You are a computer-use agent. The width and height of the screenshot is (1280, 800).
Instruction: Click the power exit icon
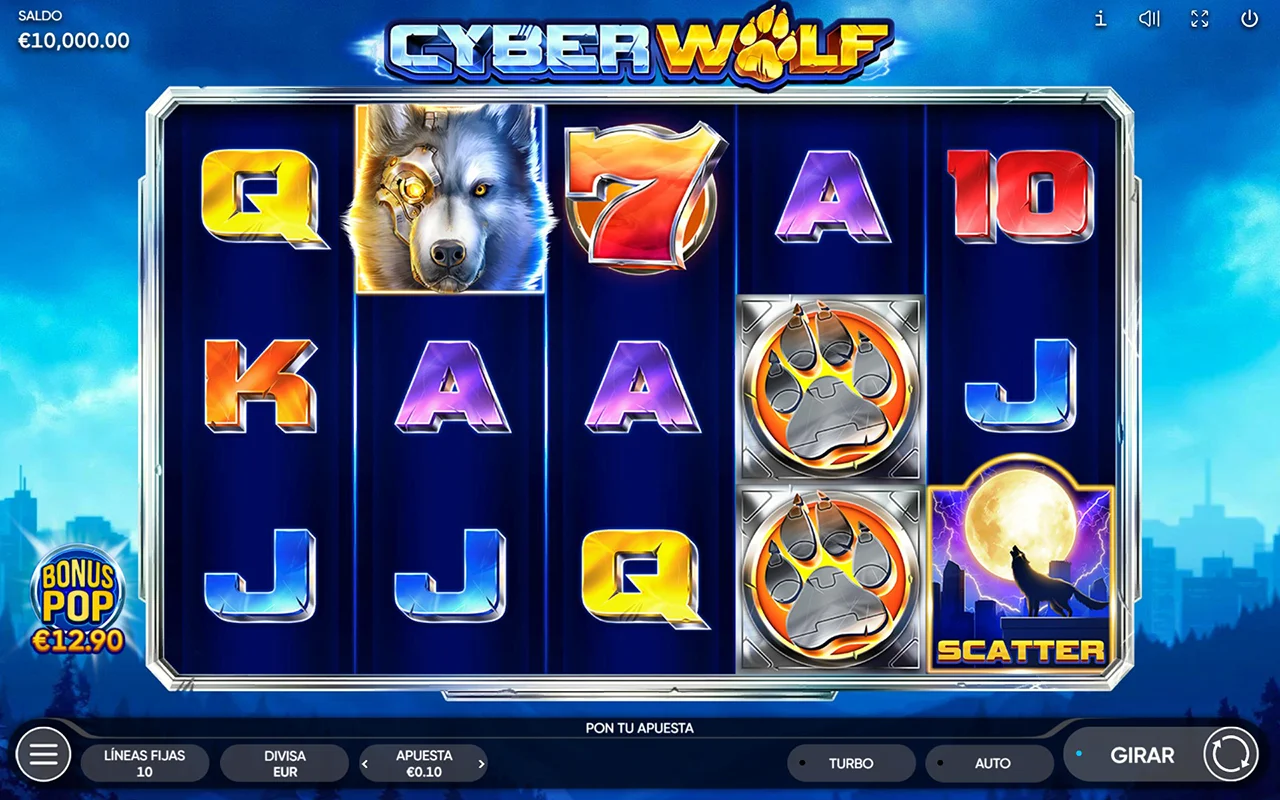(x=1249, y=19)
